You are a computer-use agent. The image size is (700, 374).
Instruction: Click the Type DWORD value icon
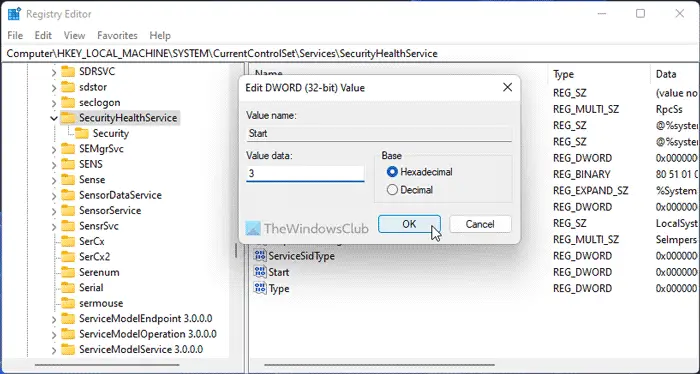pyautogui.click(x=260, y=288)
